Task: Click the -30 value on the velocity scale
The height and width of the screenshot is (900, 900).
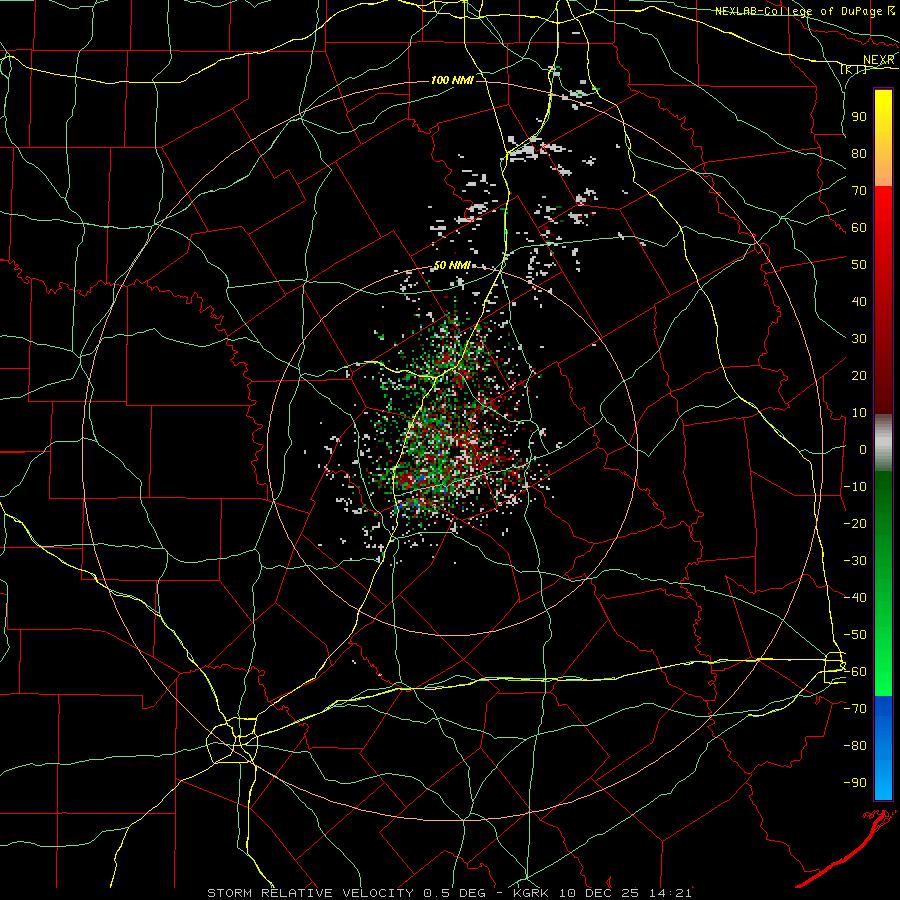Action: pos(855,561)
